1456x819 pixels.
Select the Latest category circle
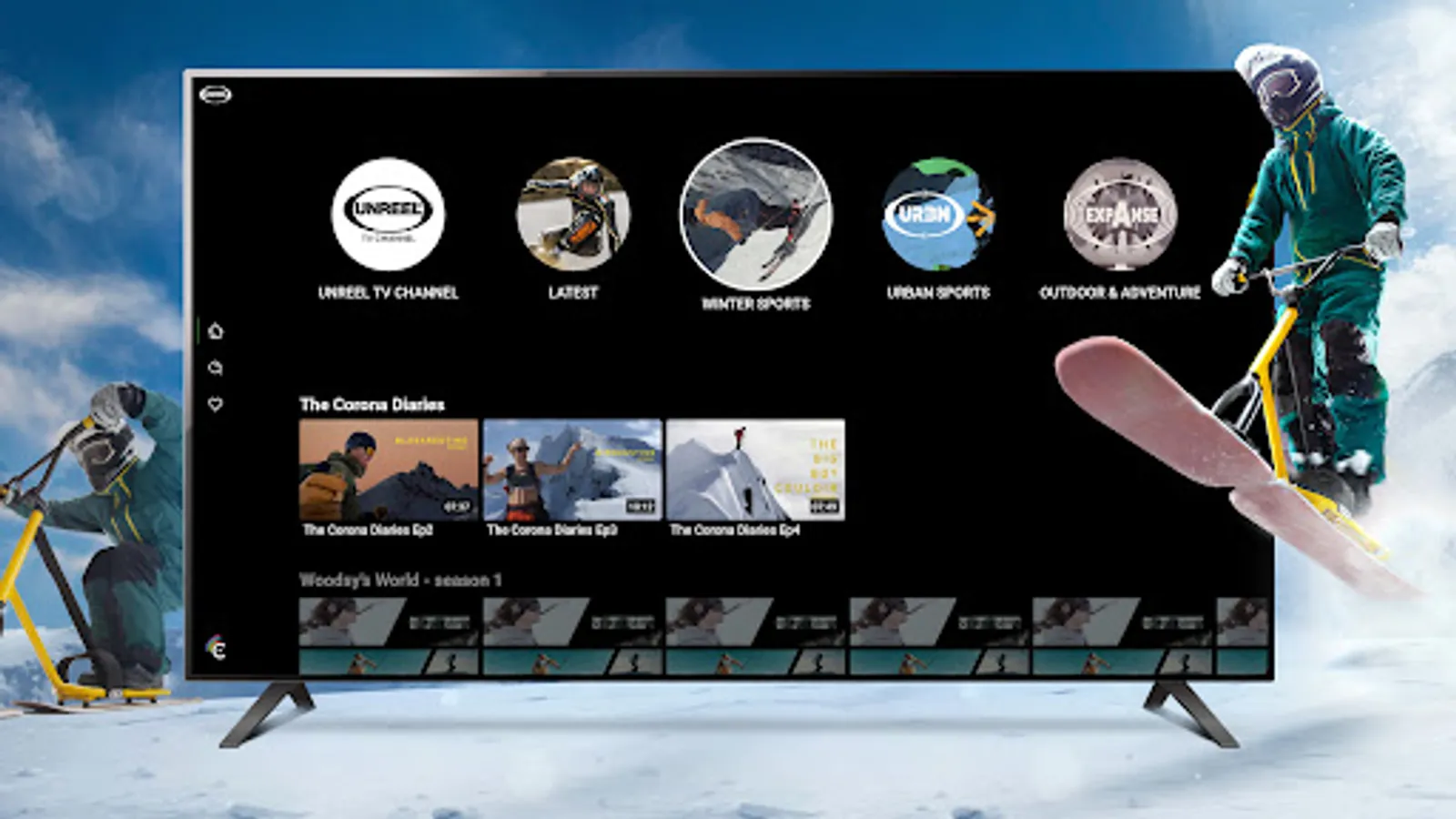click(x=573, y=214)
